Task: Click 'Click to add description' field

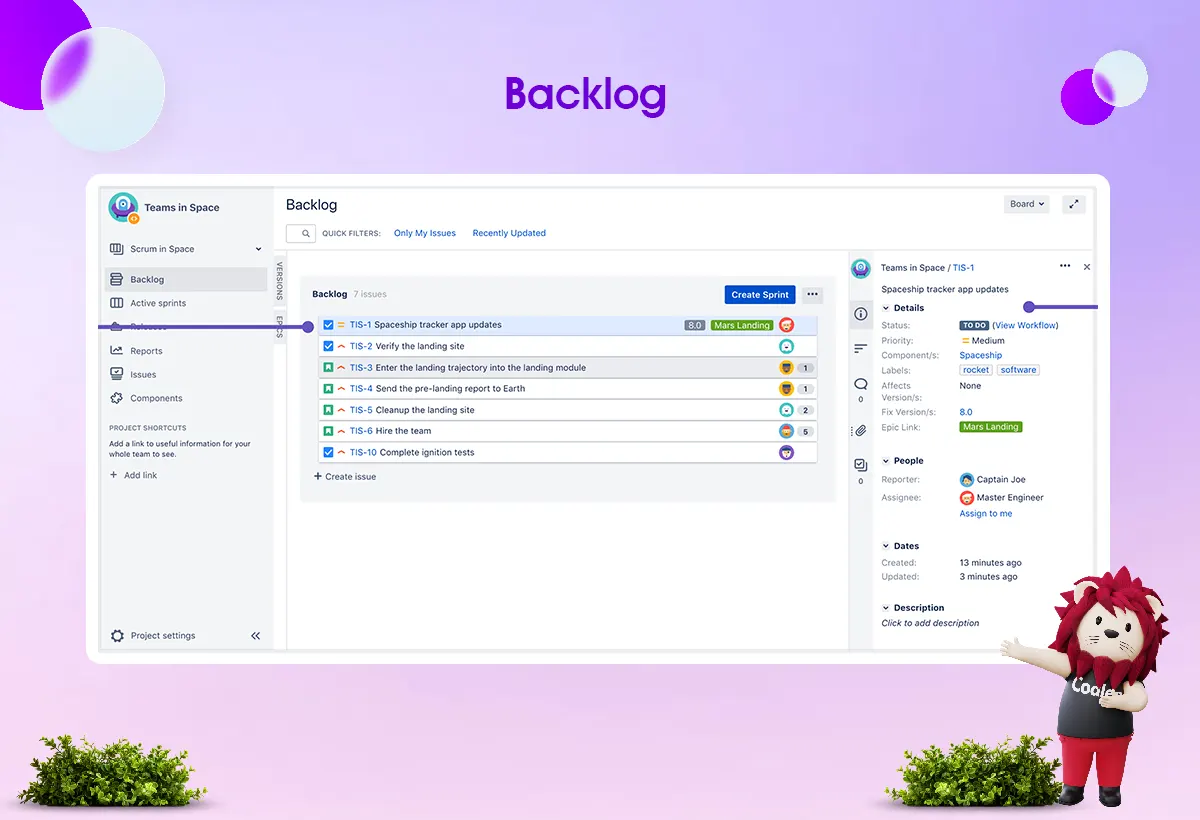Action: 930,623
